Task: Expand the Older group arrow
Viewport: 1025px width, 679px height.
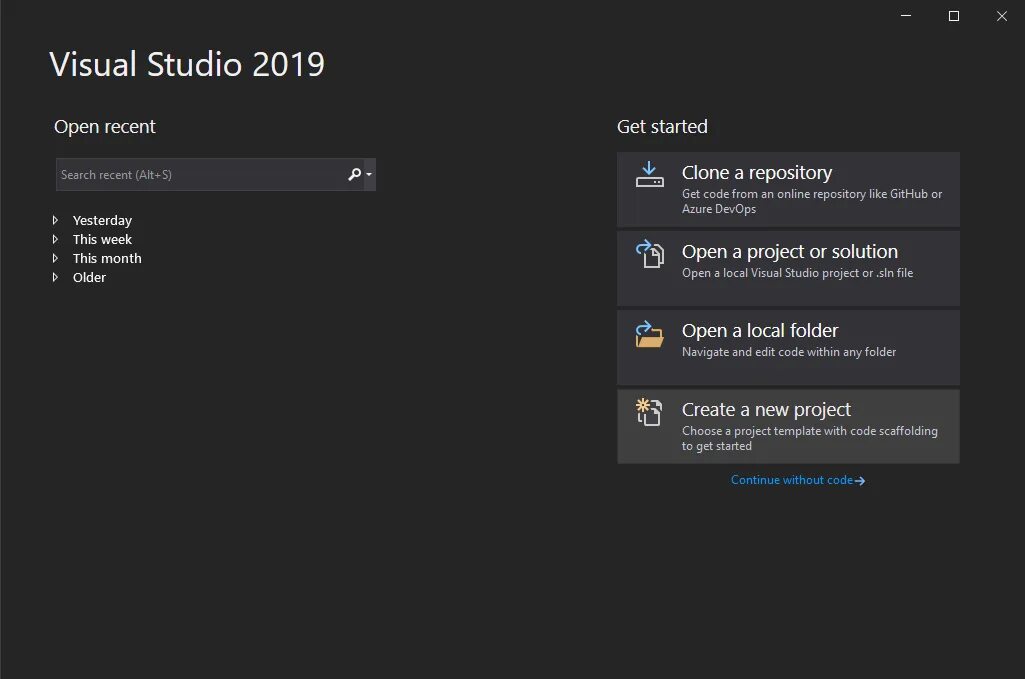Action: click(x=56, y=277)
